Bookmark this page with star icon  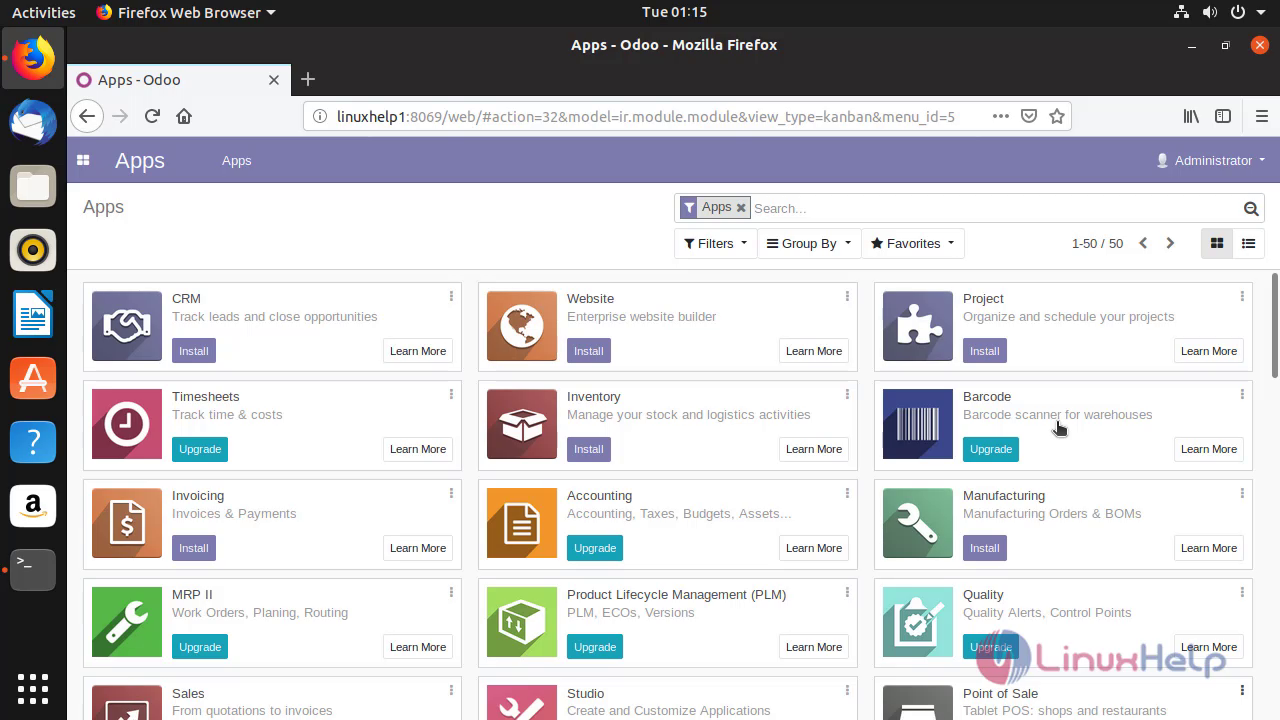(x=1057, y=116)
